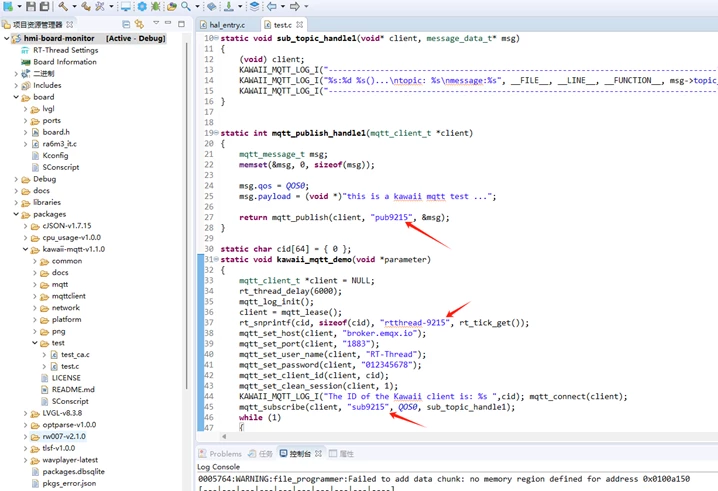This screenshot has width=718, height=491.
Task: Click the new file icon in toolbar
Action: (8, 6)
